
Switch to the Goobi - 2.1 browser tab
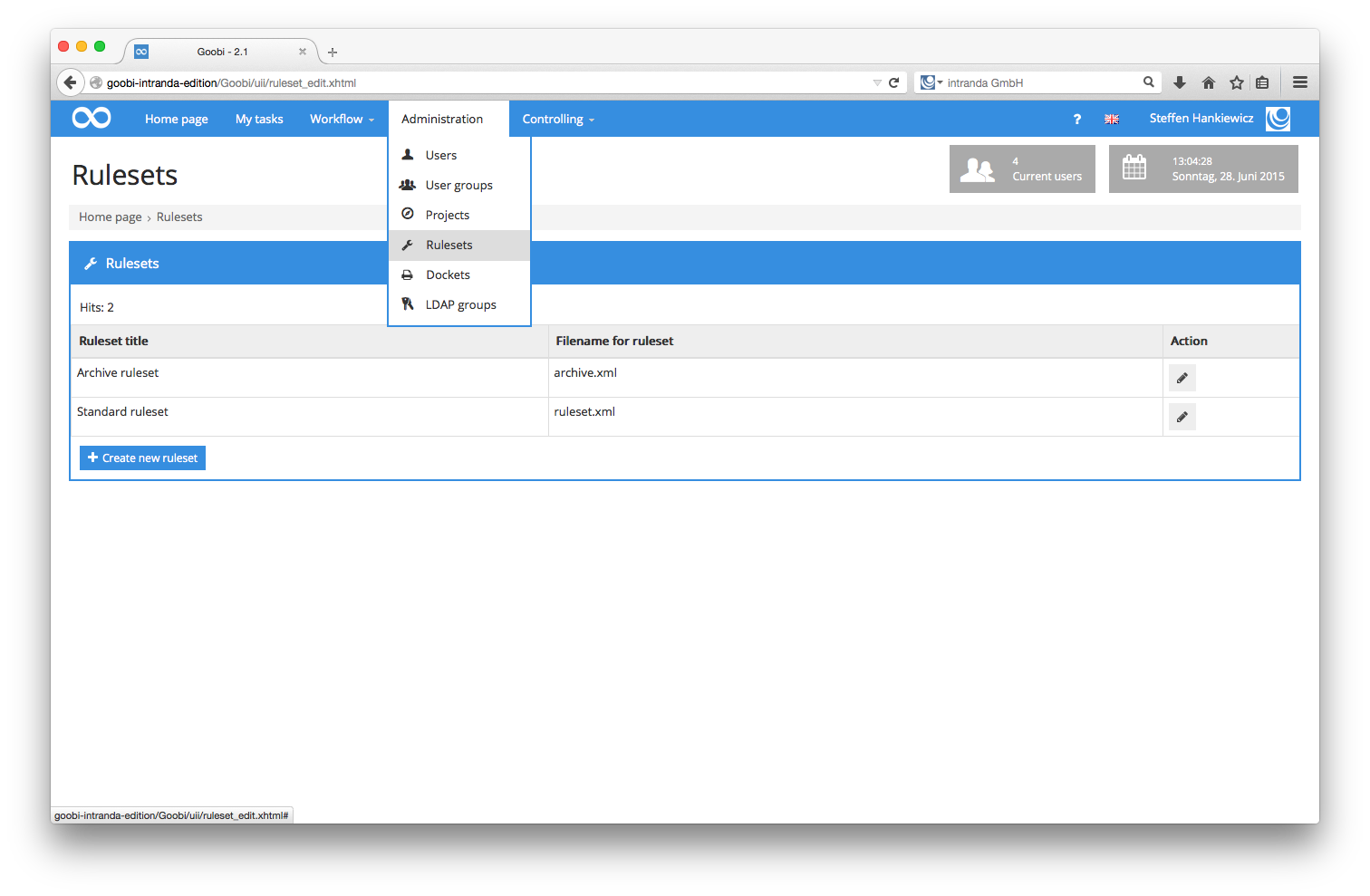222,52
